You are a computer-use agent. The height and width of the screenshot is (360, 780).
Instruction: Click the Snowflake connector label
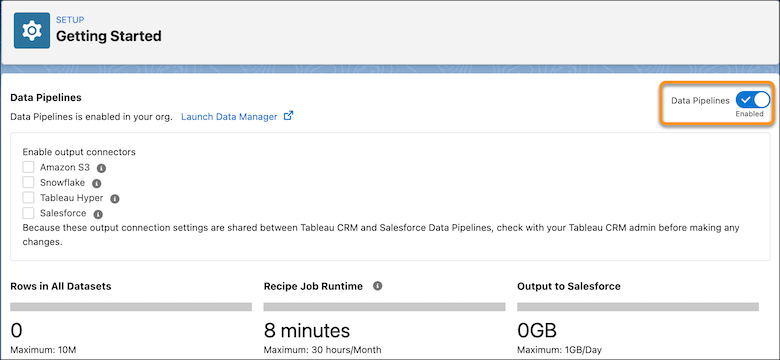pos(63,183)
